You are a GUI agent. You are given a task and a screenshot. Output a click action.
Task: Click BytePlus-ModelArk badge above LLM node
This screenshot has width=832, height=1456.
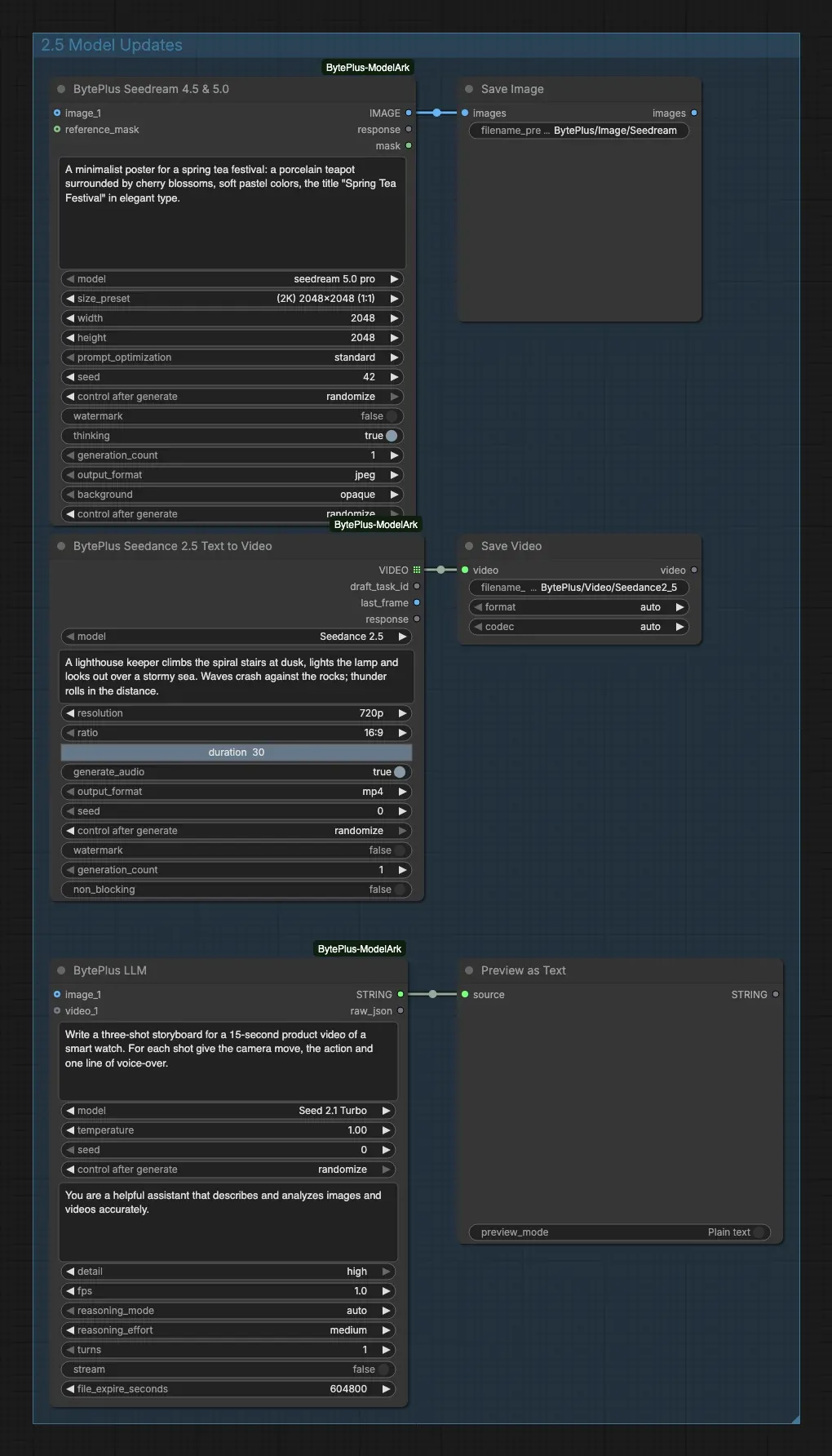tap(360, 949)
